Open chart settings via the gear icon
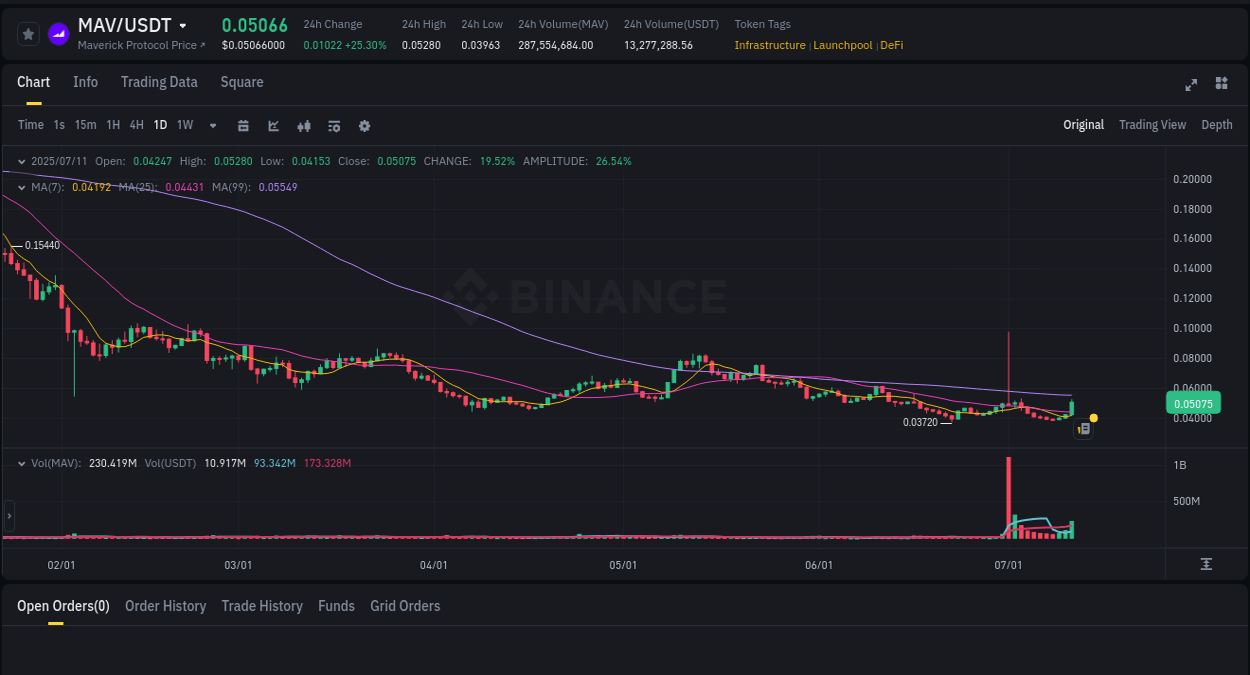The image size is (1250, 675). (363, 125)
